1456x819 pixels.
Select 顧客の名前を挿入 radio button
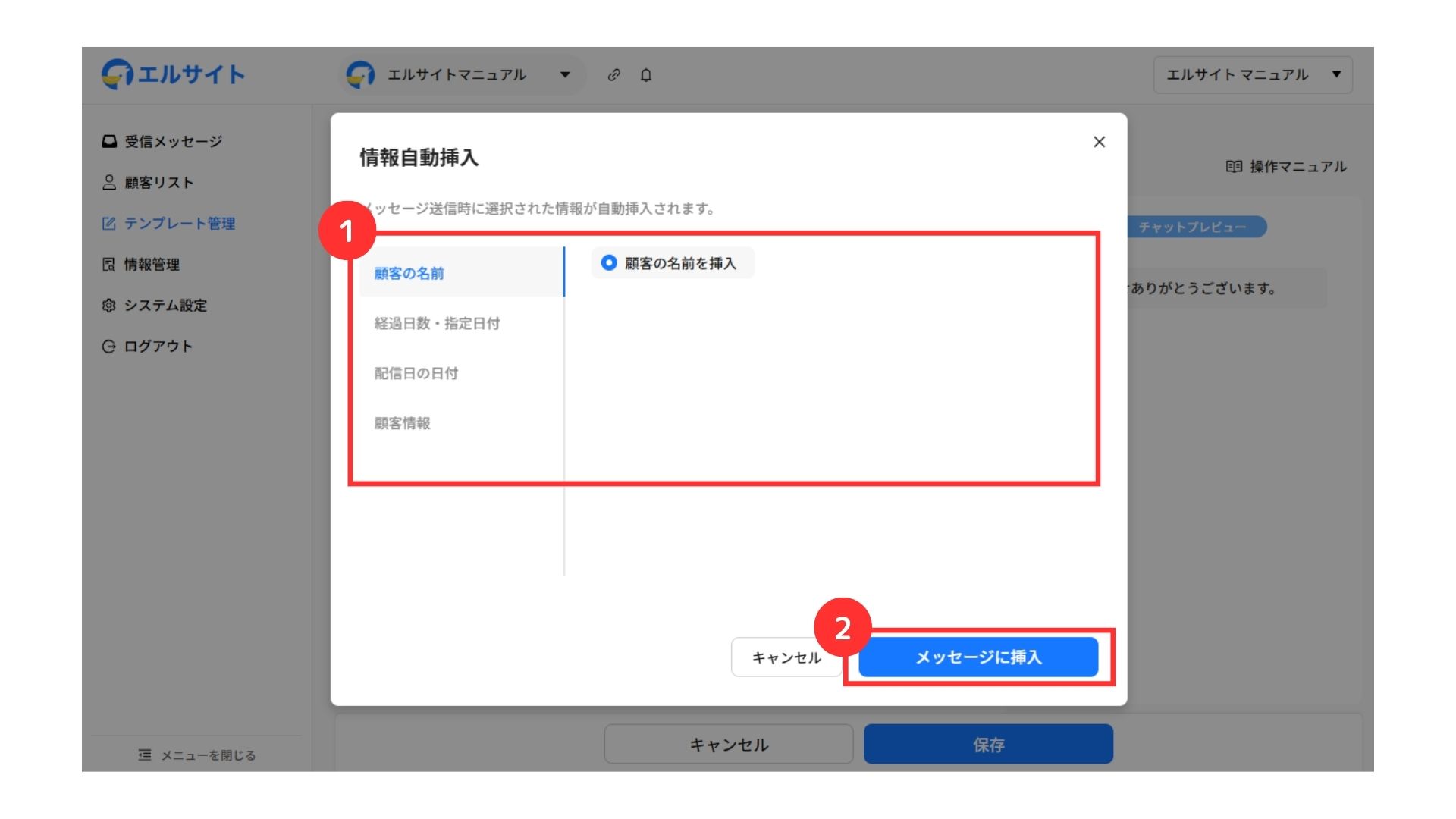tap(609, 263)
